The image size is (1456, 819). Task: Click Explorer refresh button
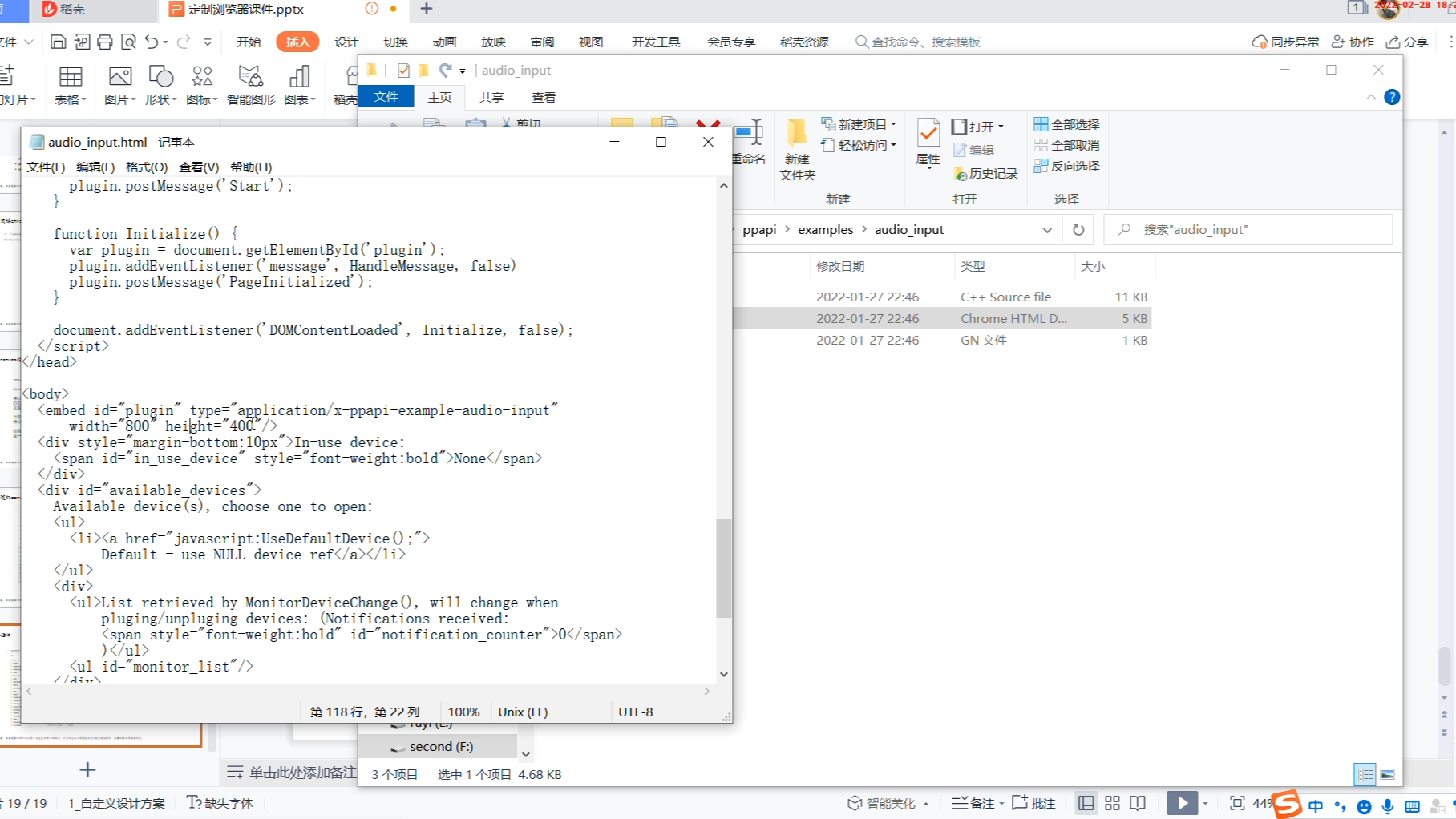click(1078, 230)
